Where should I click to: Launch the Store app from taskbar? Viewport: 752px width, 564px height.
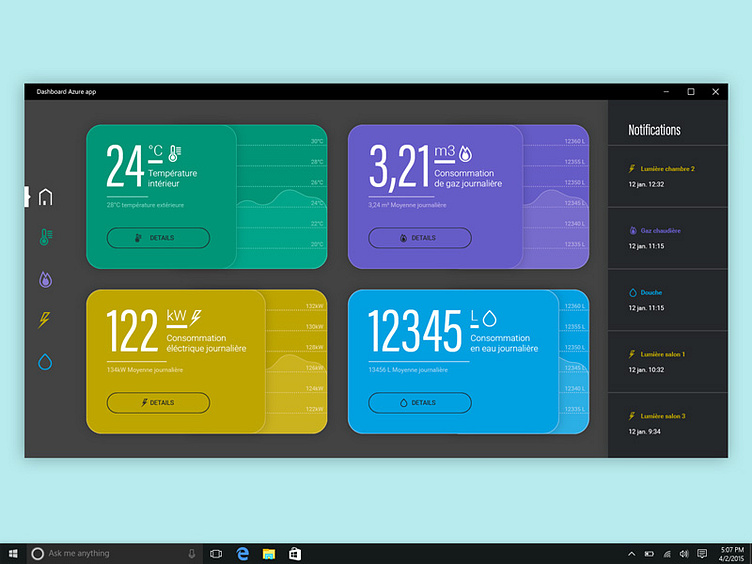coord(295,553)
